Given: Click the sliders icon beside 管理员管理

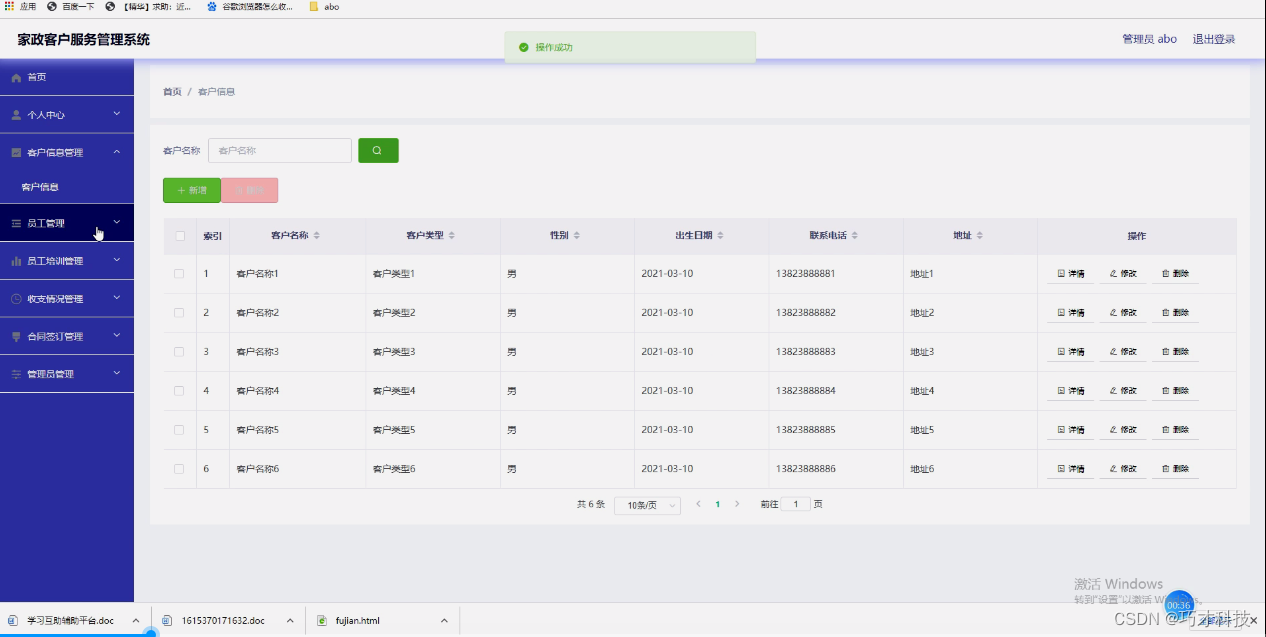Looking at the screenshot, I should tap(16, 374).
